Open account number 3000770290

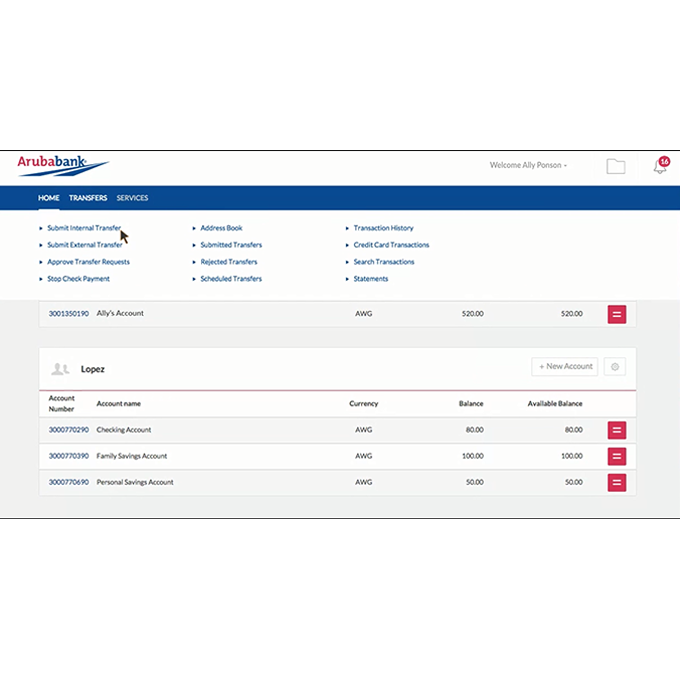click(x=69, y=430)
